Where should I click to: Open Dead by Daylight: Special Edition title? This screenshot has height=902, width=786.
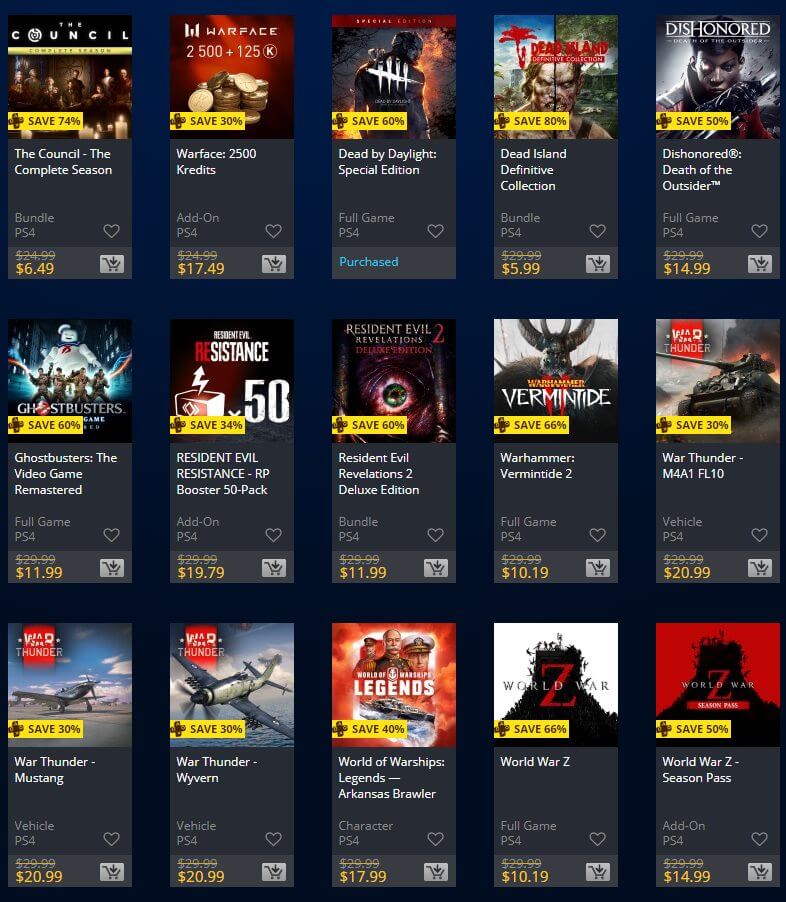[387, 162]
